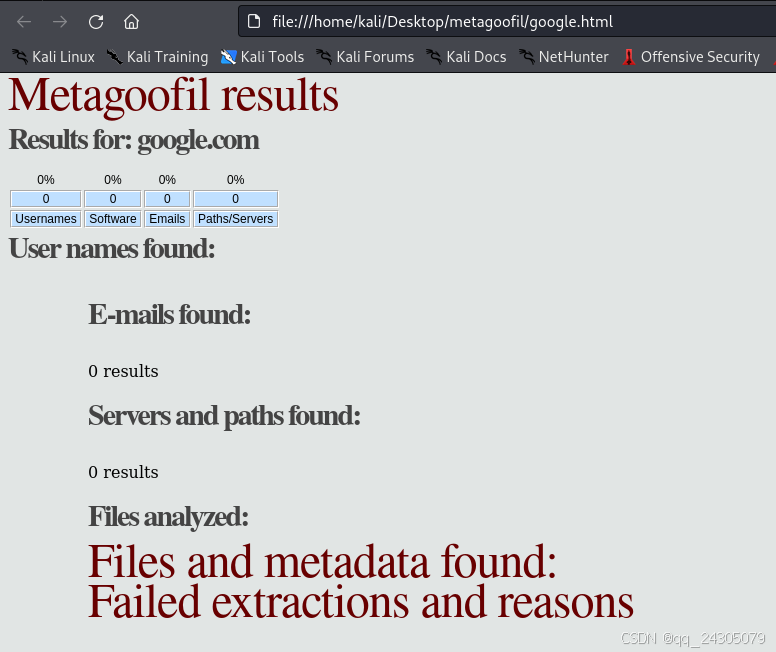Open the Kali Docs bookmark
The image size is (776, 652).
coord(466,57)
